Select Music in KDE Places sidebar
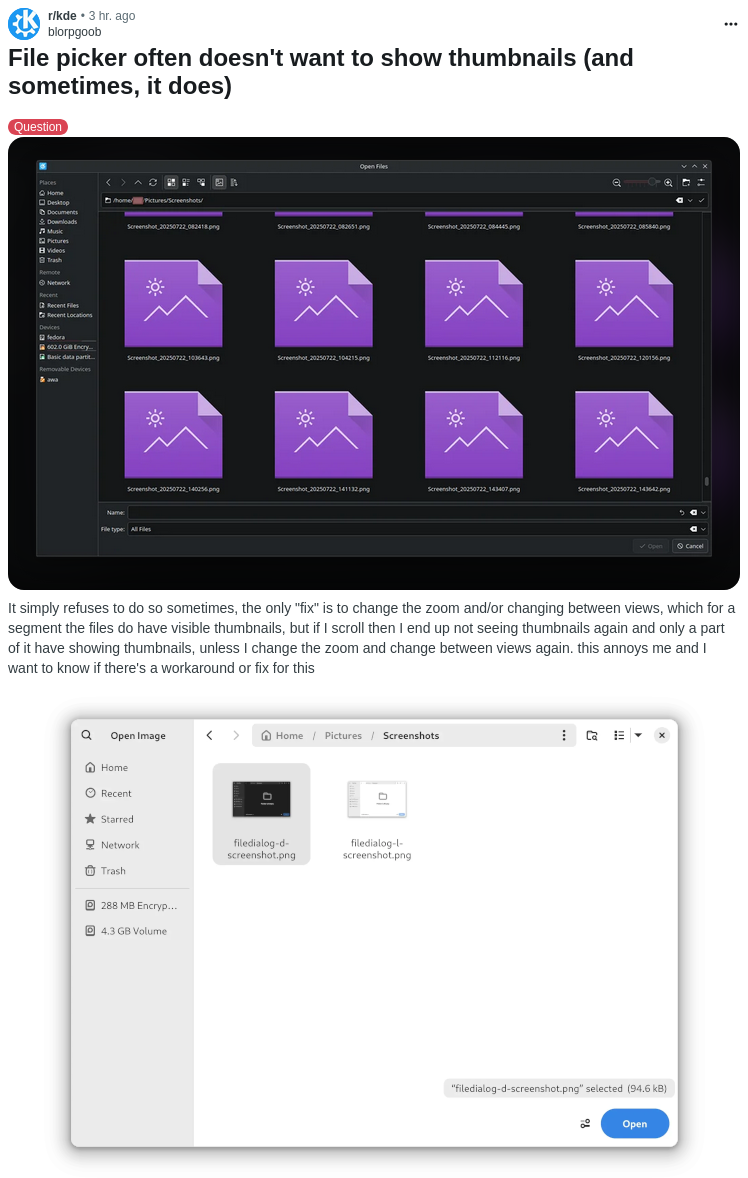Viewport: 748px width, 1178px height. (51, 231)
